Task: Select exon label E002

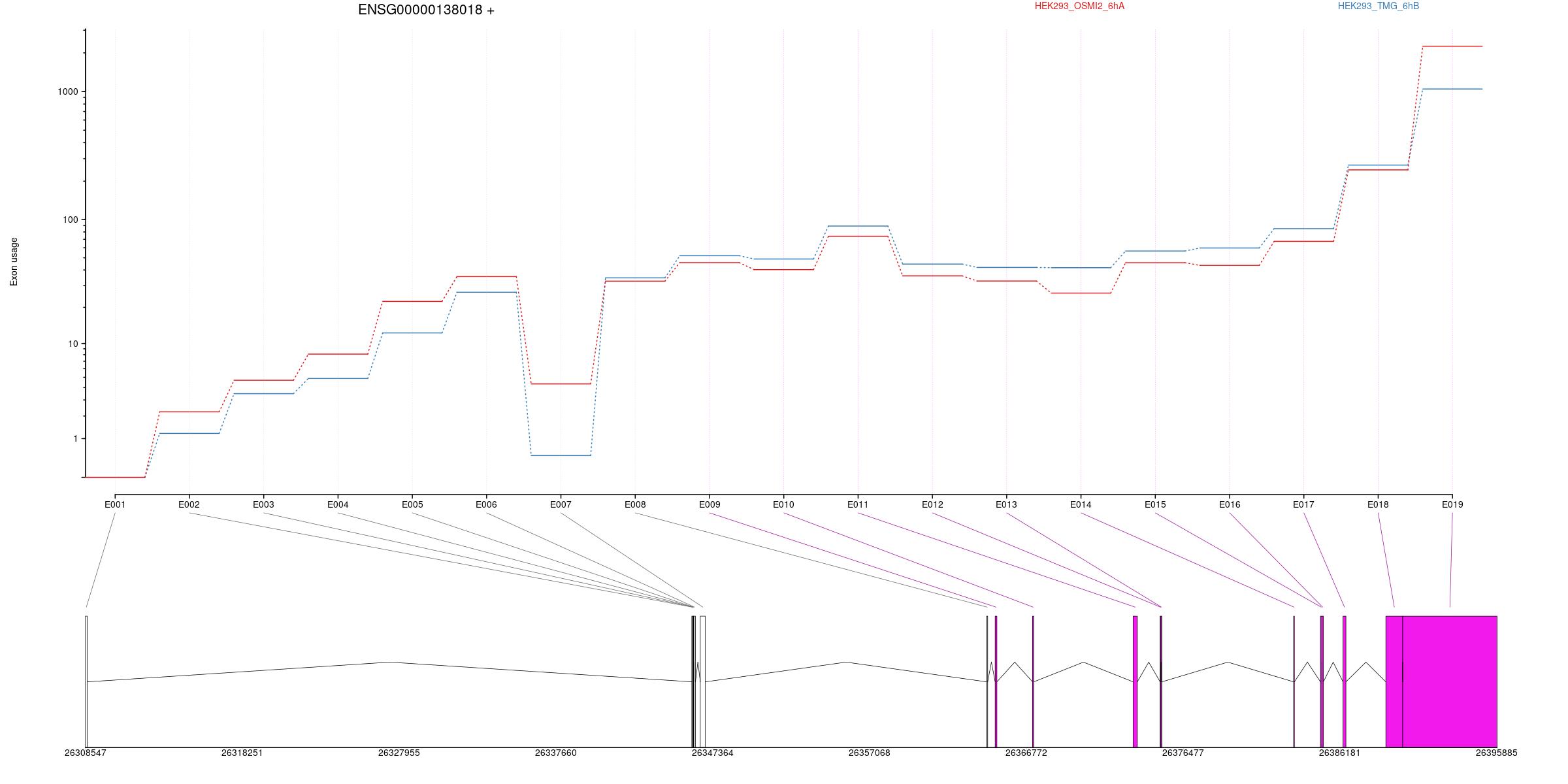Action: pos(189,504)
